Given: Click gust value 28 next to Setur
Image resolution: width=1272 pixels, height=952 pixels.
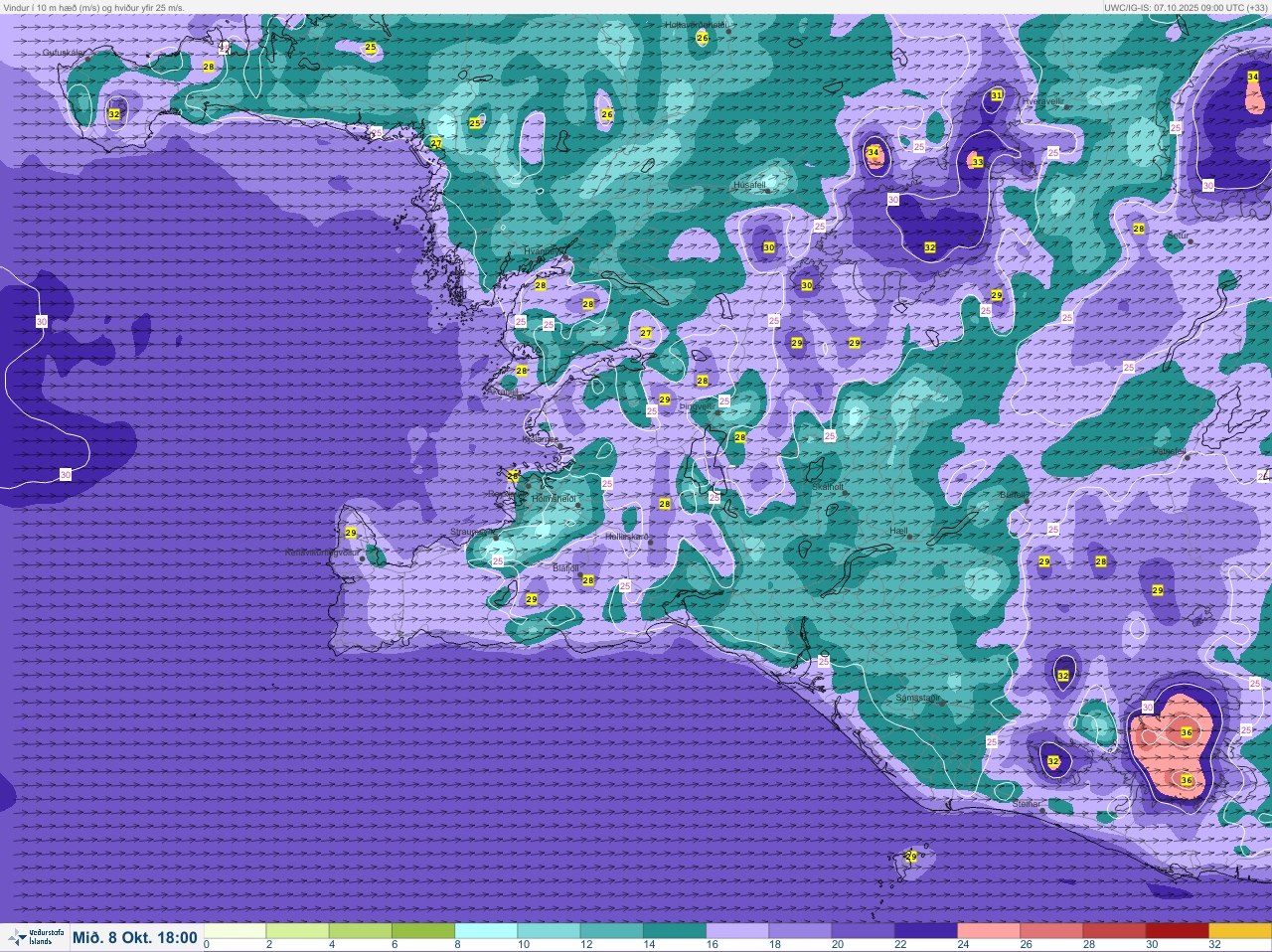Looking at the screenshot, I should pos(1139,229).
